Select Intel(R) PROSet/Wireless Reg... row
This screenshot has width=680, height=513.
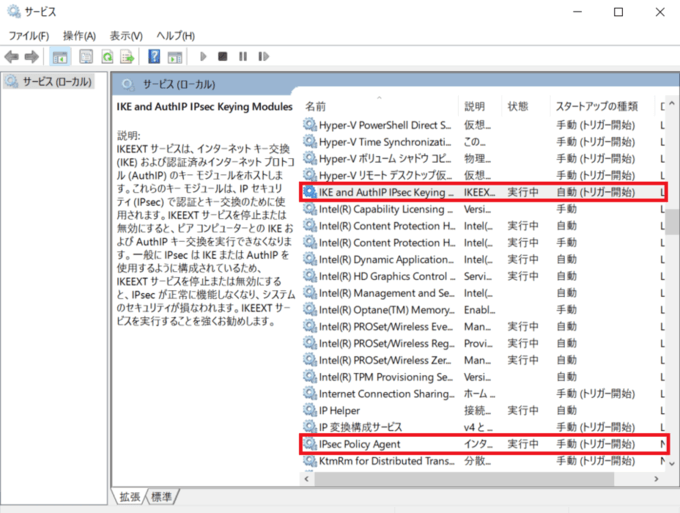[x=483, y=343]
